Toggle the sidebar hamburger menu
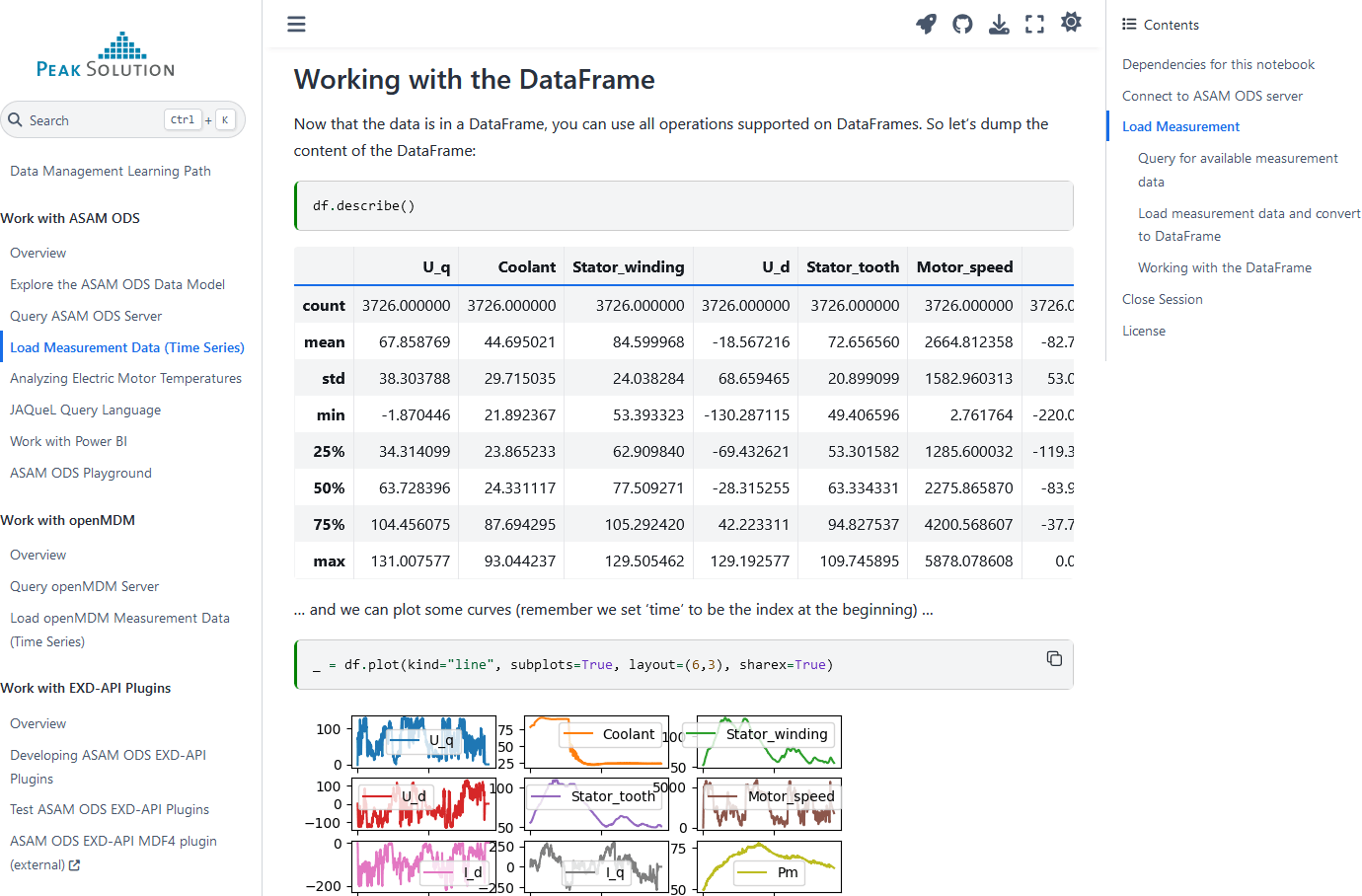The width and height of the screenshot is (1362, 896). click(296, 24)
